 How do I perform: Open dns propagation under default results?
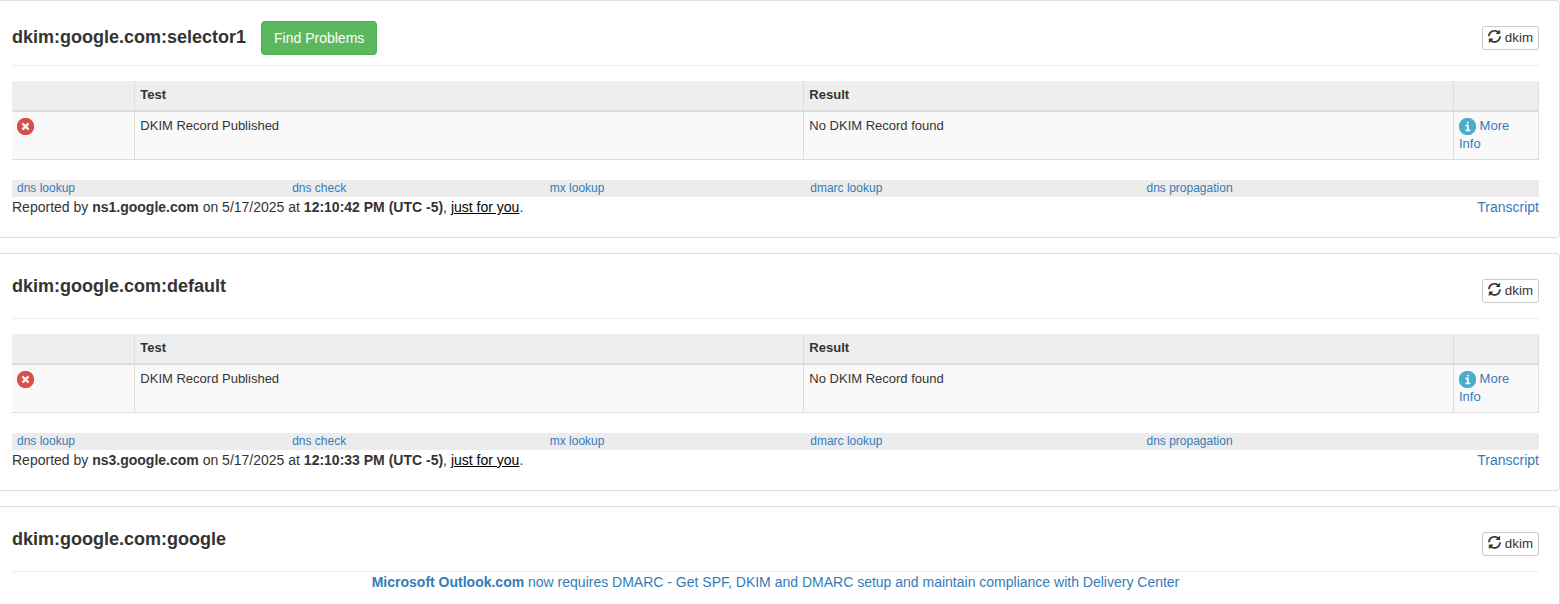[1189, 441]
